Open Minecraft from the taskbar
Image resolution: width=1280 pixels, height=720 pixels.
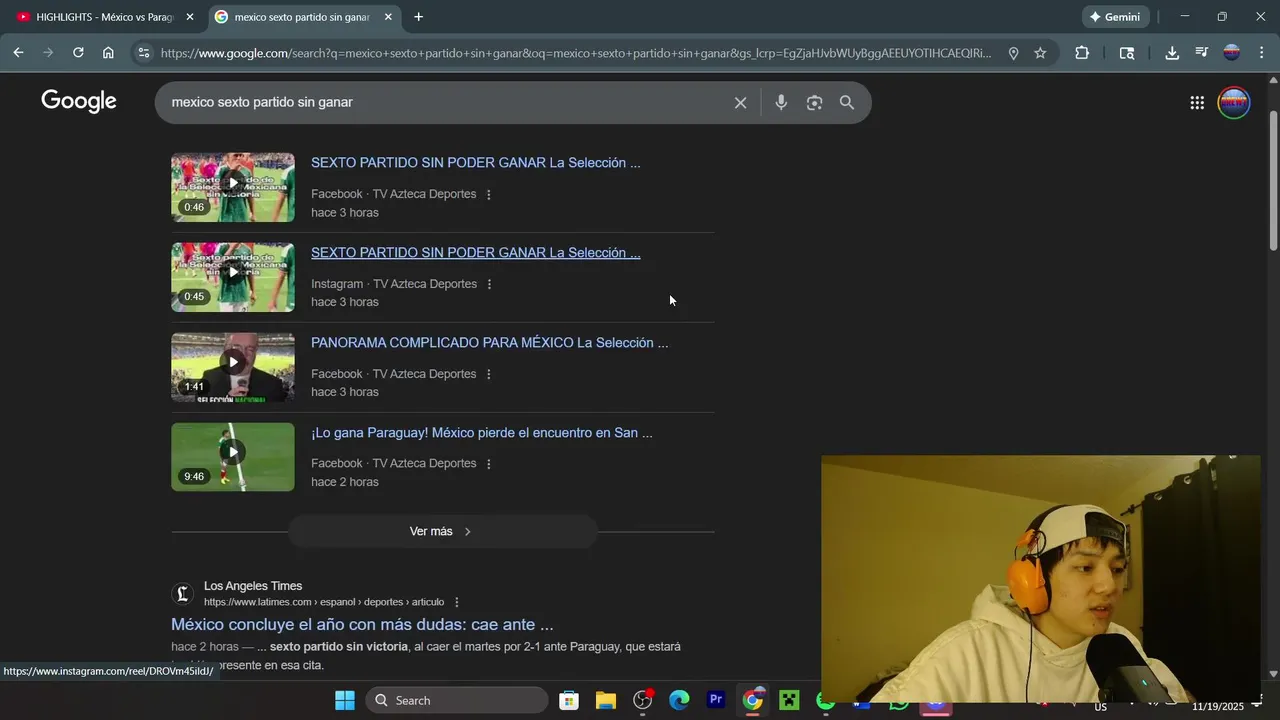[x=790, y=700]
